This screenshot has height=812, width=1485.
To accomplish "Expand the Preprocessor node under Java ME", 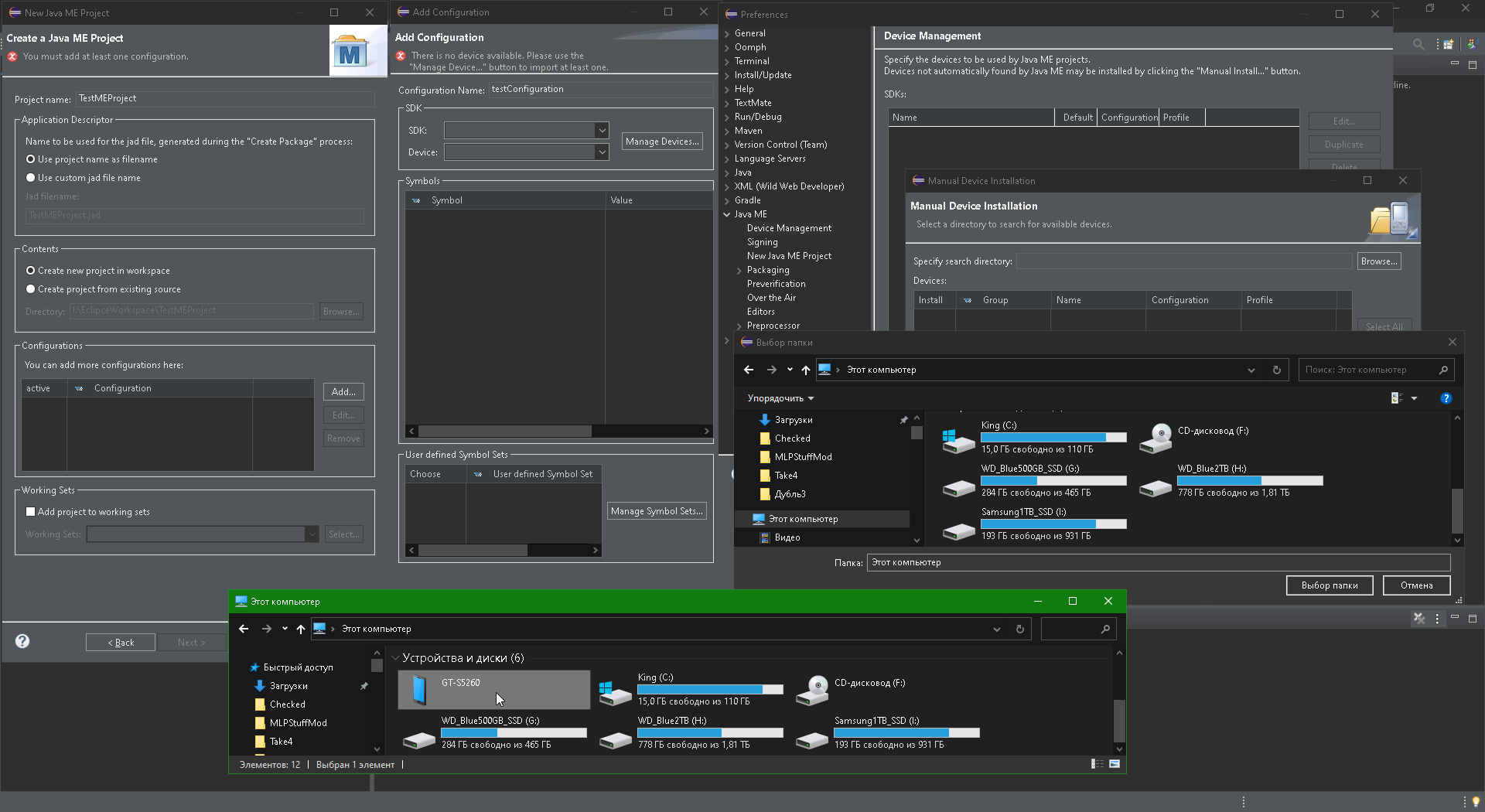I will (739, 326).
